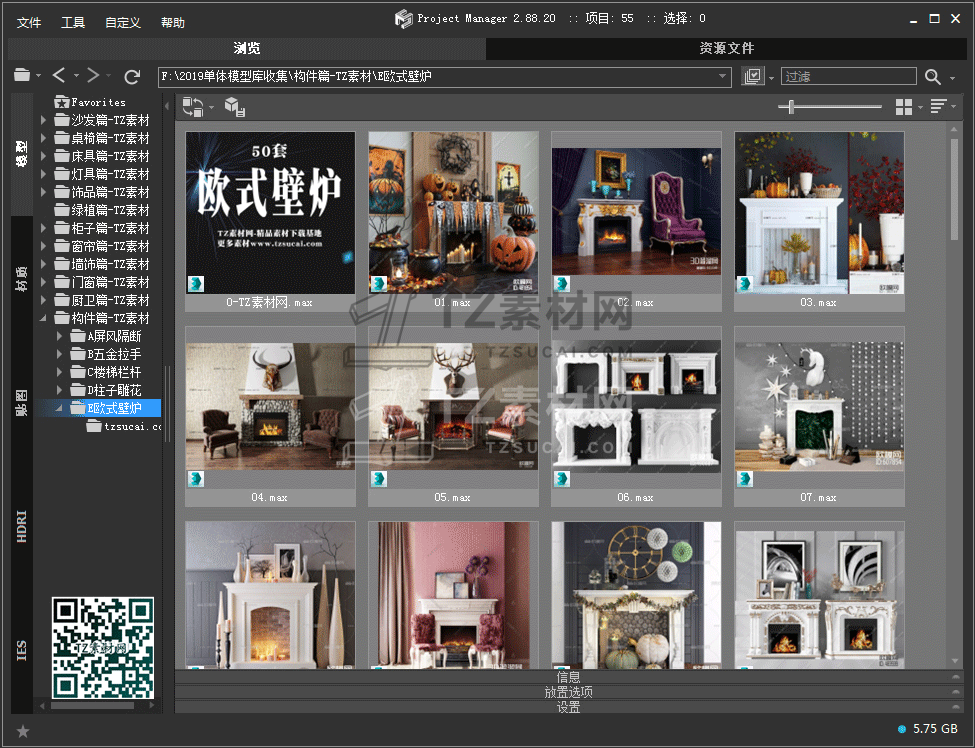The width and height of the screenshot is (975, 748).
Task: Go back with the left arrow
Action: (59, 76)
